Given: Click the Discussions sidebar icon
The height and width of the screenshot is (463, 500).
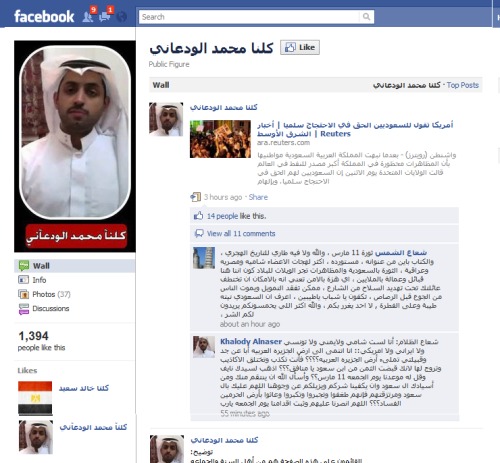Looking at the screenshot, I should coord(24,309).
